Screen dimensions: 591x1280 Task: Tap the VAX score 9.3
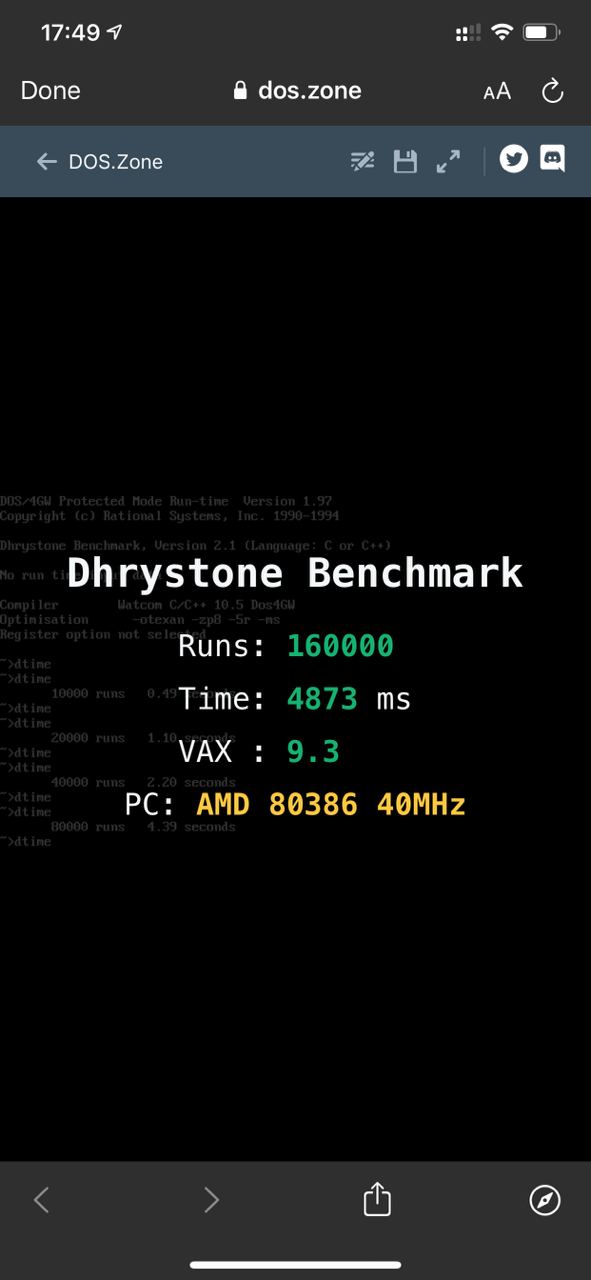pyautogui.click(x=313, y=751)
